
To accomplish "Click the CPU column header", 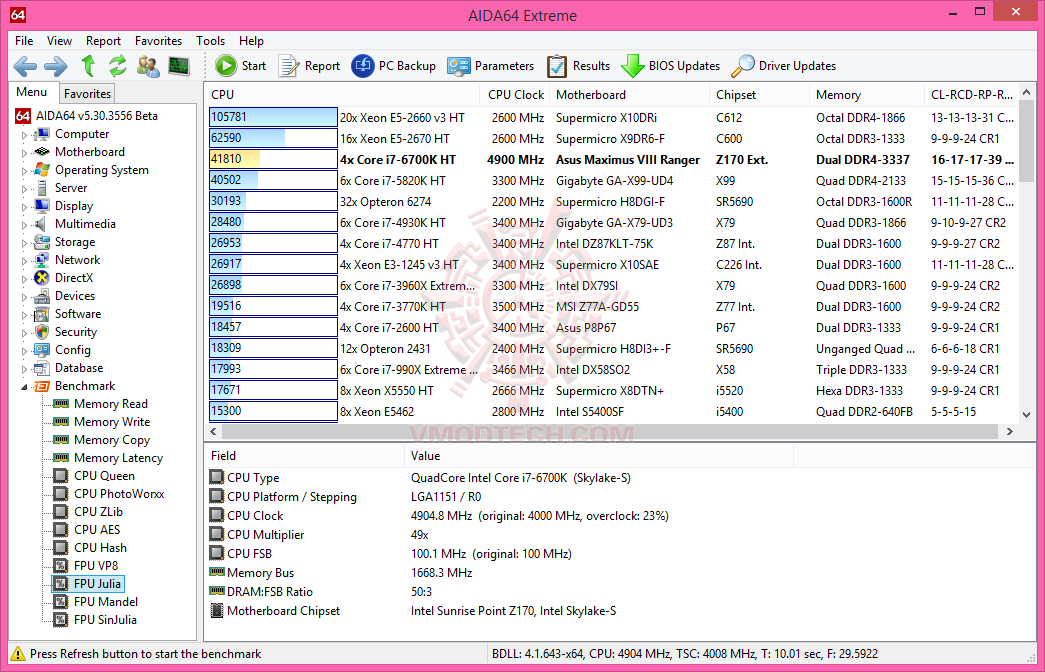I will 342,95.
